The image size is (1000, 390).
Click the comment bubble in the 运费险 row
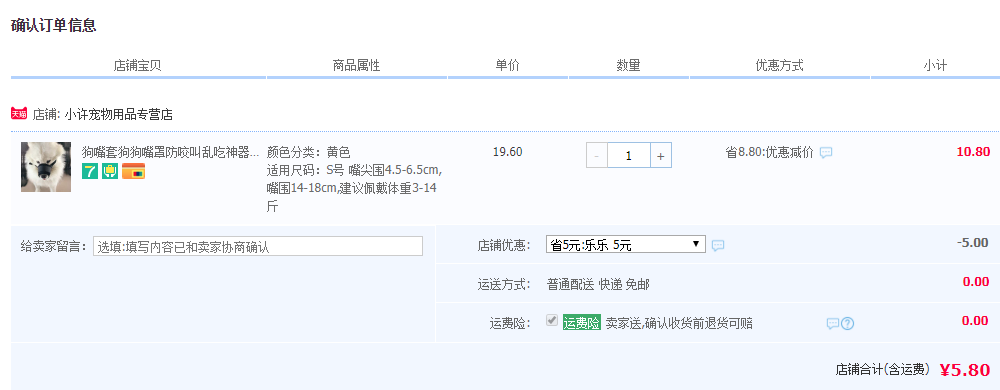[x=832, y=324]
